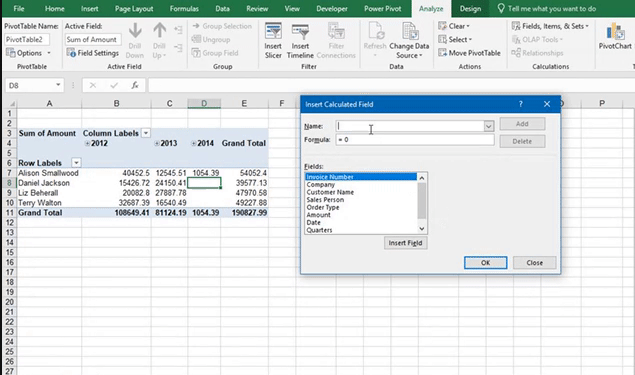Screen dimensions: 635x375
Task: Click into the Formula input box
Action: (x=415, y=140)
